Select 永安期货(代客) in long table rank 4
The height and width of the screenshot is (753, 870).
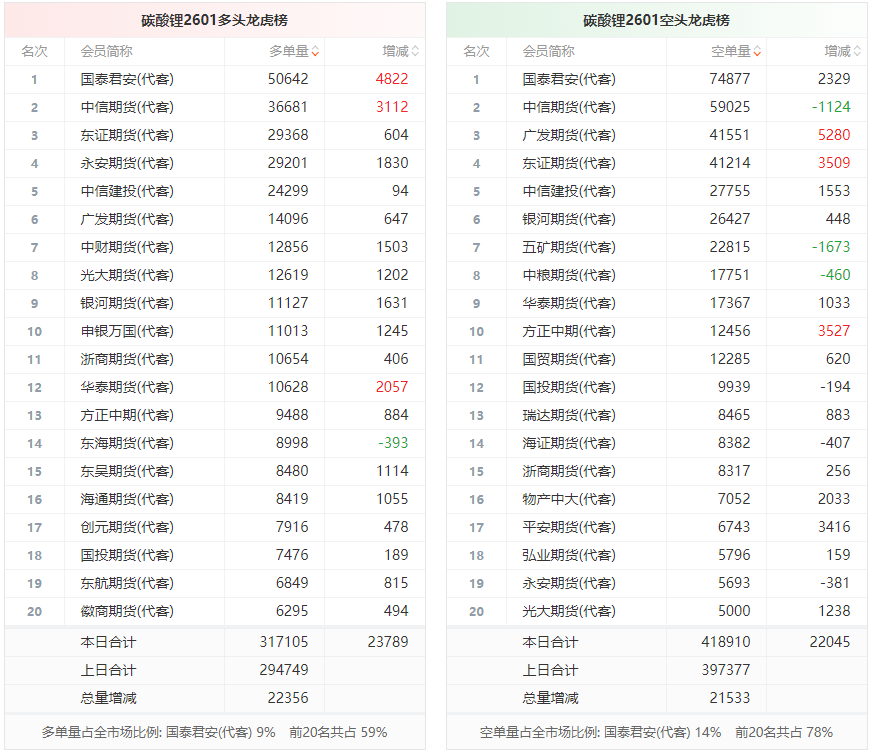click(127, 163)
